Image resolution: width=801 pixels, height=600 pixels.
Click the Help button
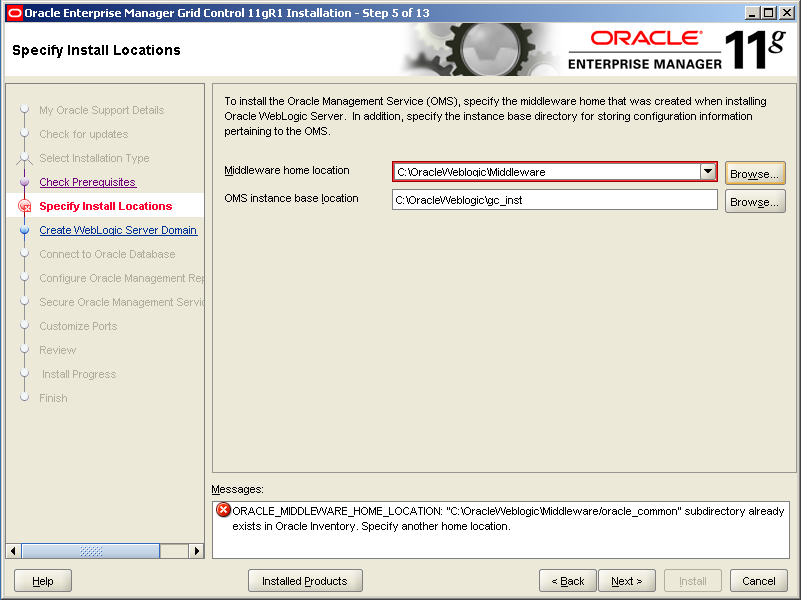pos(43,581)
